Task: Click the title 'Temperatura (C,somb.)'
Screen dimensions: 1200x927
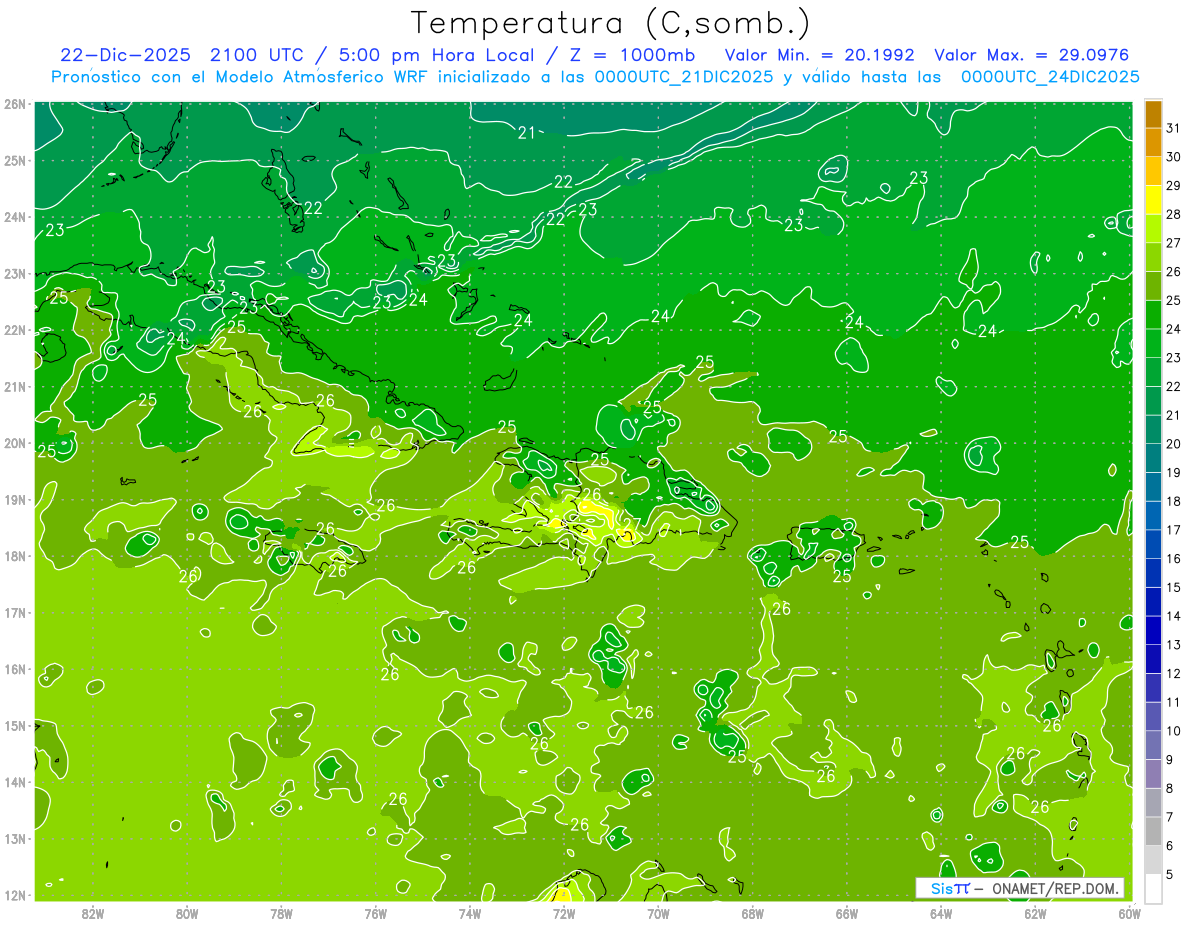Action: (x=611, y=23)
